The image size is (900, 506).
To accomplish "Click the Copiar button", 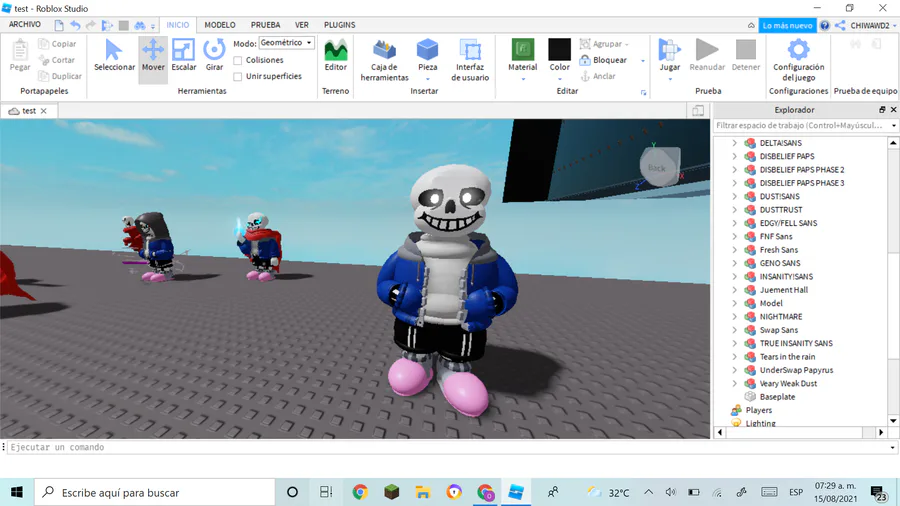I will (x=57, y=44).
